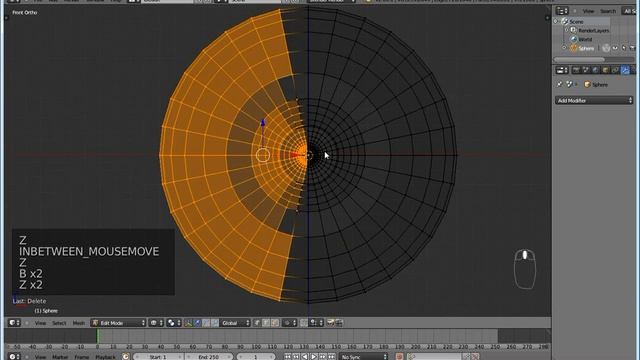
Task: Toggle the preview range clock icon
Action: [126, 357]
